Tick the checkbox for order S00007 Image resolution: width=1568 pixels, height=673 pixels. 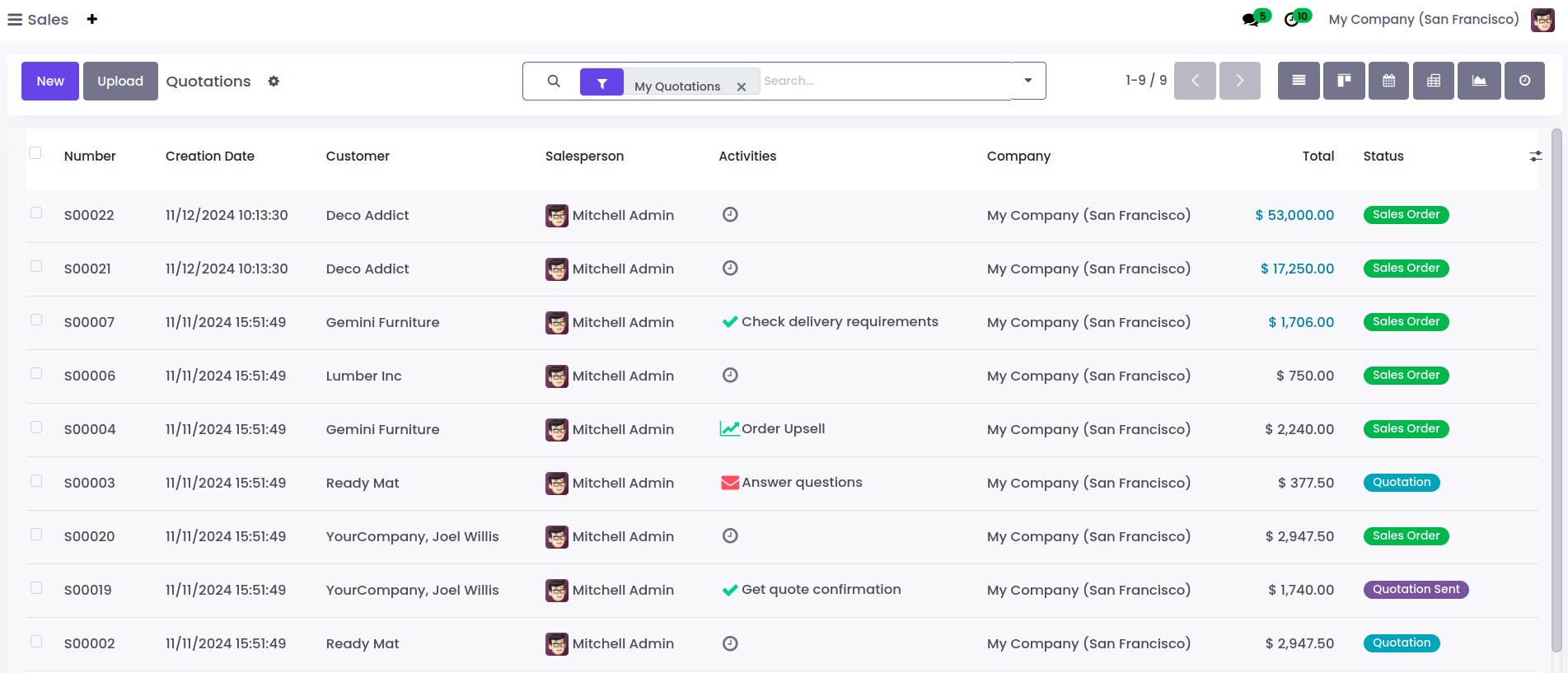point(36,320)
